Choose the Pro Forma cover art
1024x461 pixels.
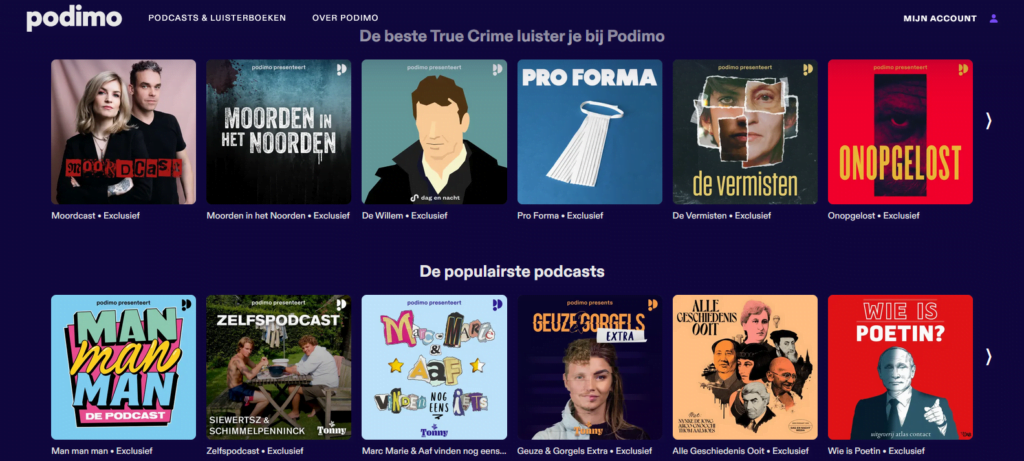click(590, 132)
